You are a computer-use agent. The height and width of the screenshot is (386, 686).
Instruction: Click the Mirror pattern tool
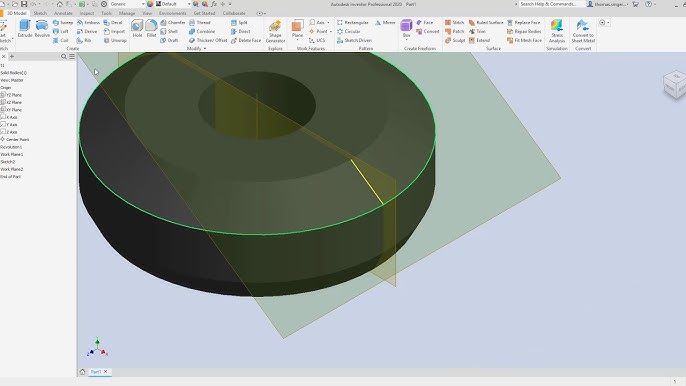tap(385, 22)
